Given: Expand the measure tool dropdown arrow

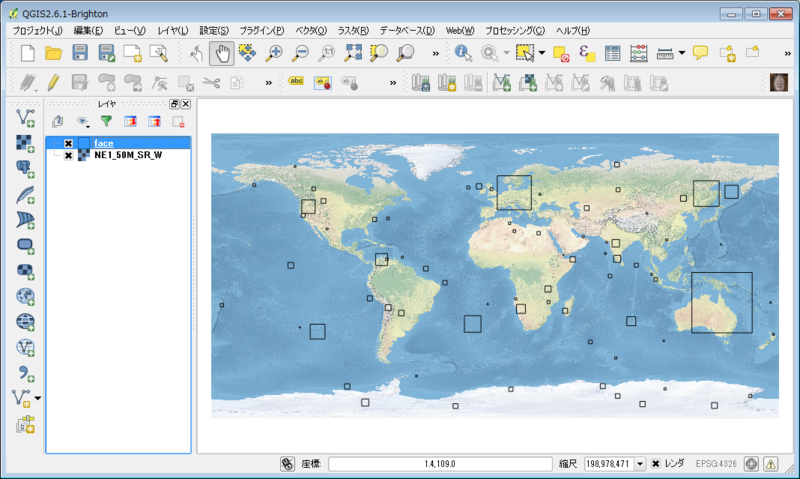Looking at the screenshot, I should point(682,53).
